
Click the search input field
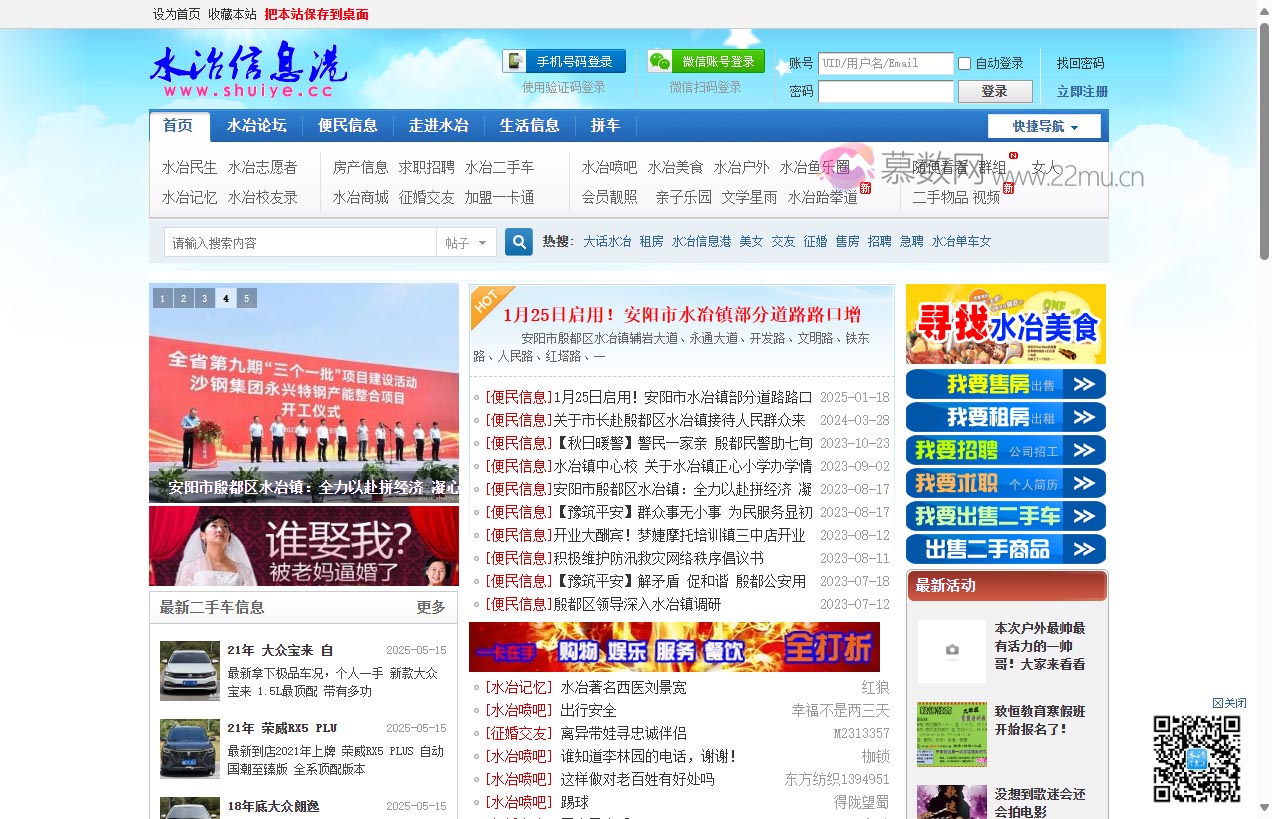(x=299, y=241)
